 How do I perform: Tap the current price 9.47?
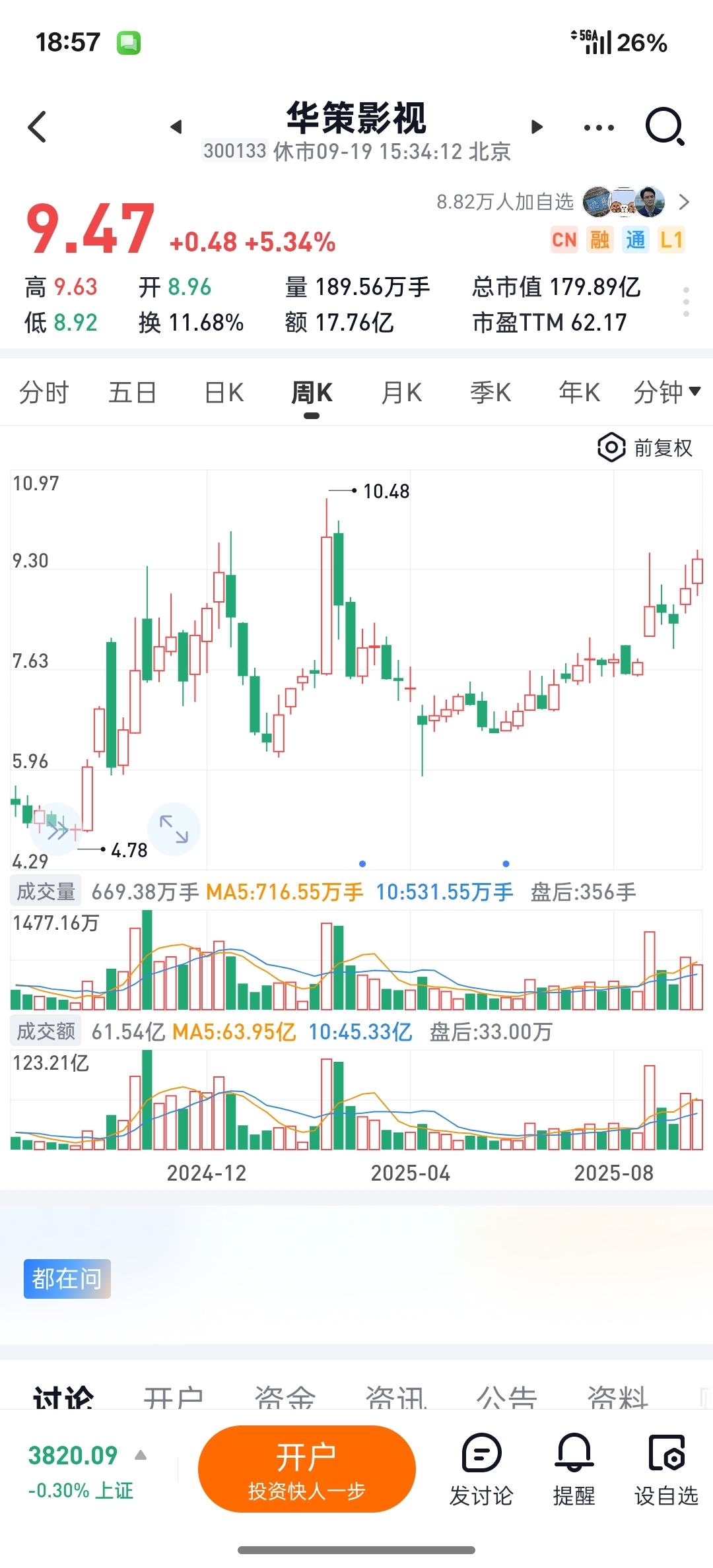(90, 229)
